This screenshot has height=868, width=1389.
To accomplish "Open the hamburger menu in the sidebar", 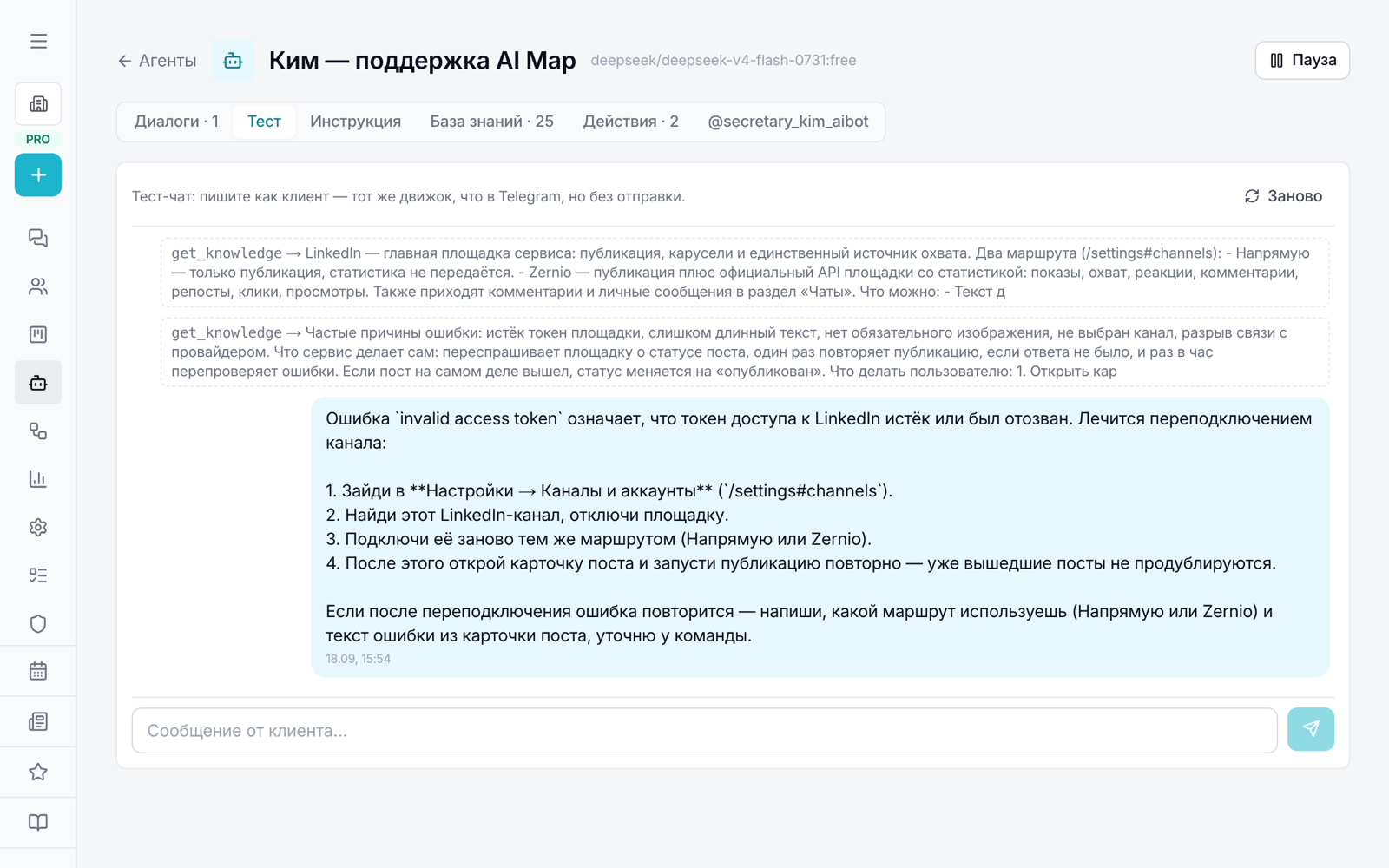I will click(38, 41).
